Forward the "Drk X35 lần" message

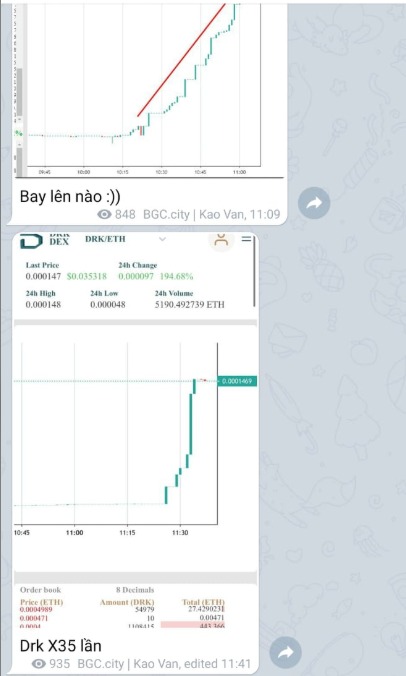point(285,652)
